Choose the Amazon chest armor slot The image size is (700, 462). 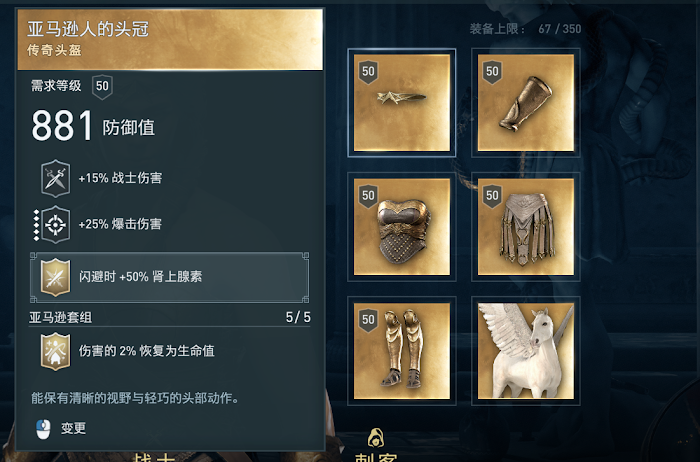coord(402,227)
